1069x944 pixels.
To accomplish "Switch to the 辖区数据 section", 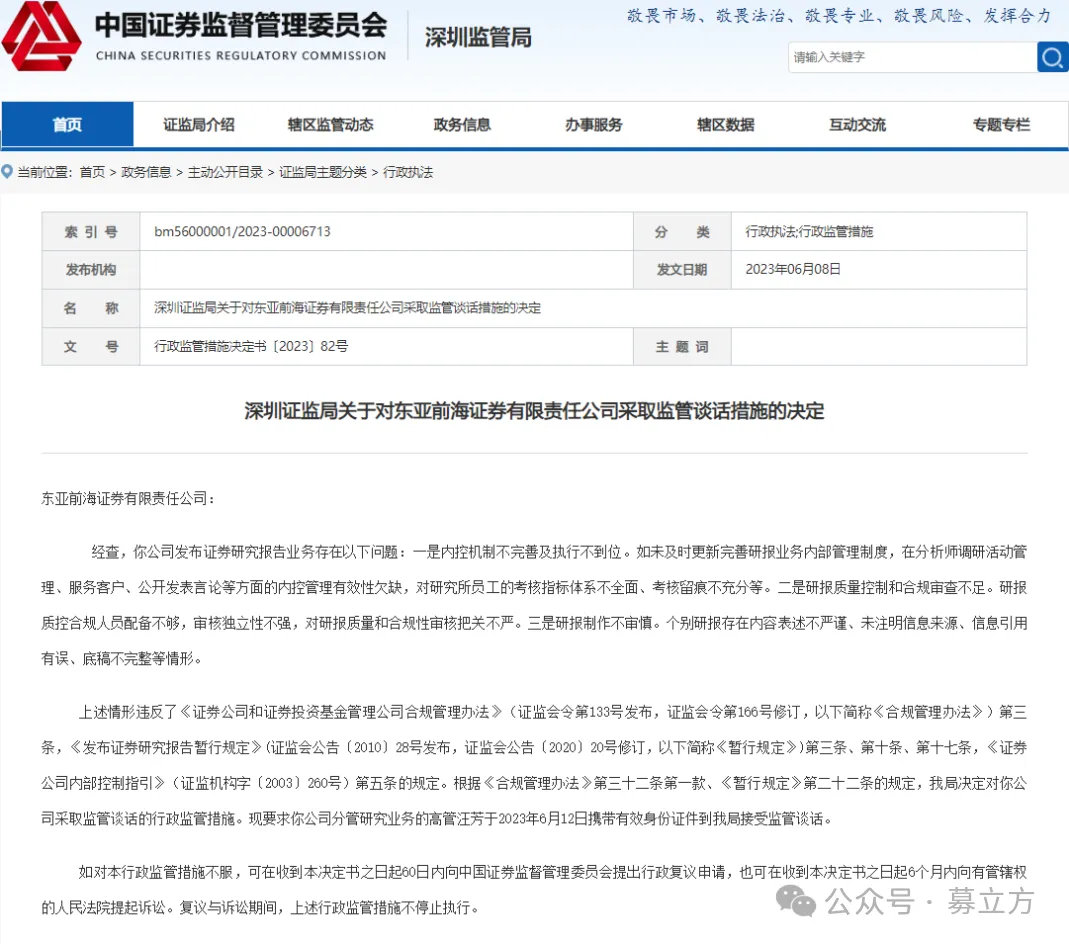I will [x=725, y=125].
